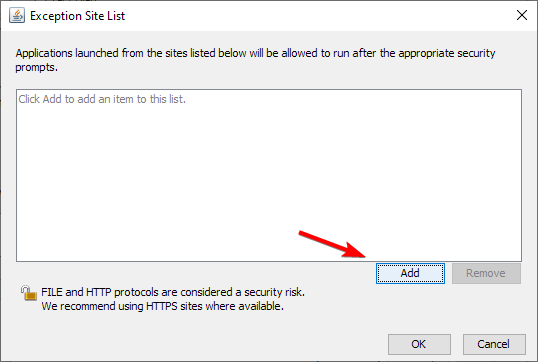
Task: Click the word 'prompts.' in the description
Action: click(36, 67)
